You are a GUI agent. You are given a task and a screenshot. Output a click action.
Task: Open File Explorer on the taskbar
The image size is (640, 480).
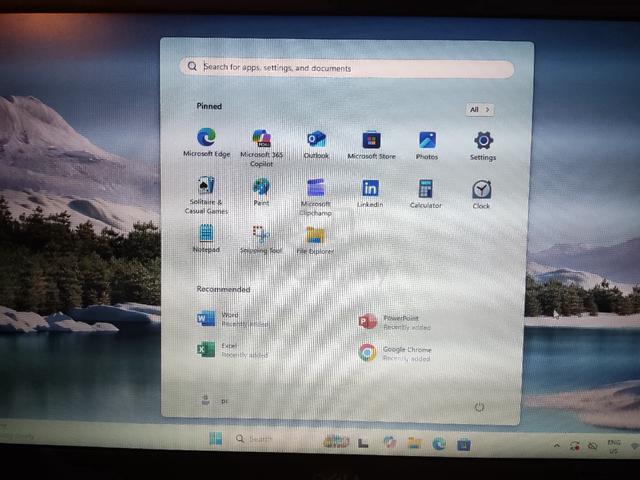pos(414,443)
